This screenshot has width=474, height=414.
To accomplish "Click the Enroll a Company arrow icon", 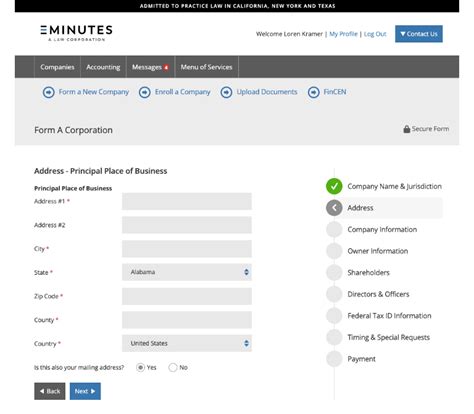I will click(145, 92).
